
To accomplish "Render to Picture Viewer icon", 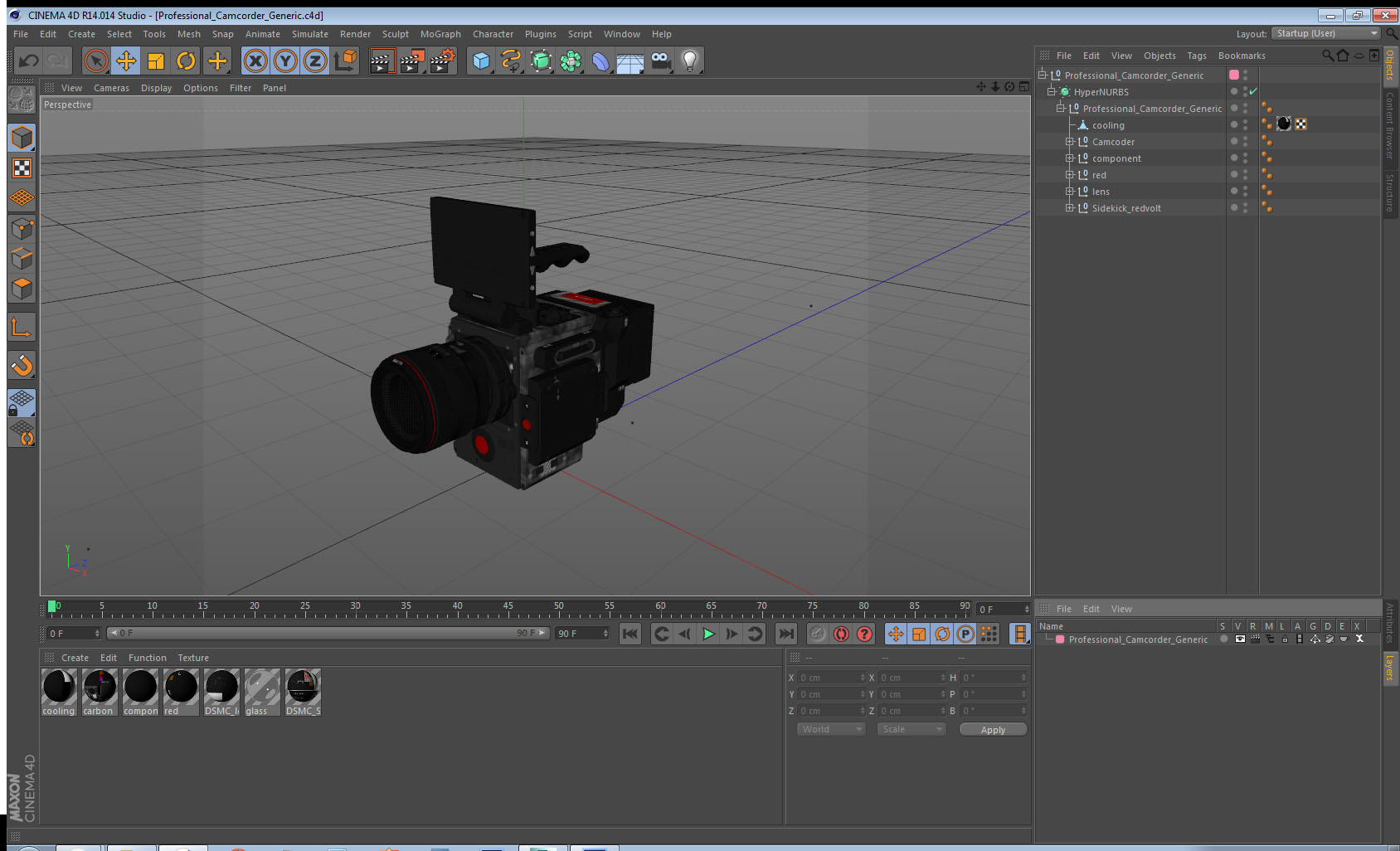I will click(x=412, y=61).
